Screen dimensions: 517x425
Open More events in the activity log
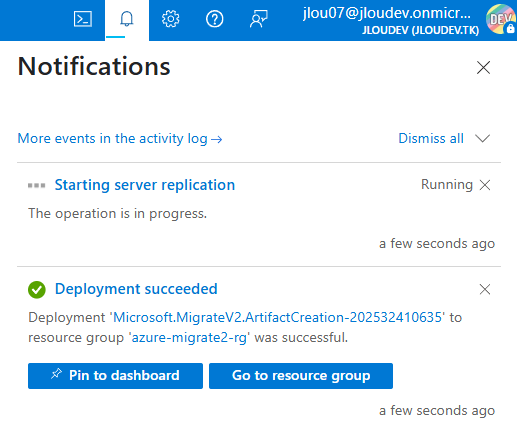pyautogui.click(x=120, y=138)
